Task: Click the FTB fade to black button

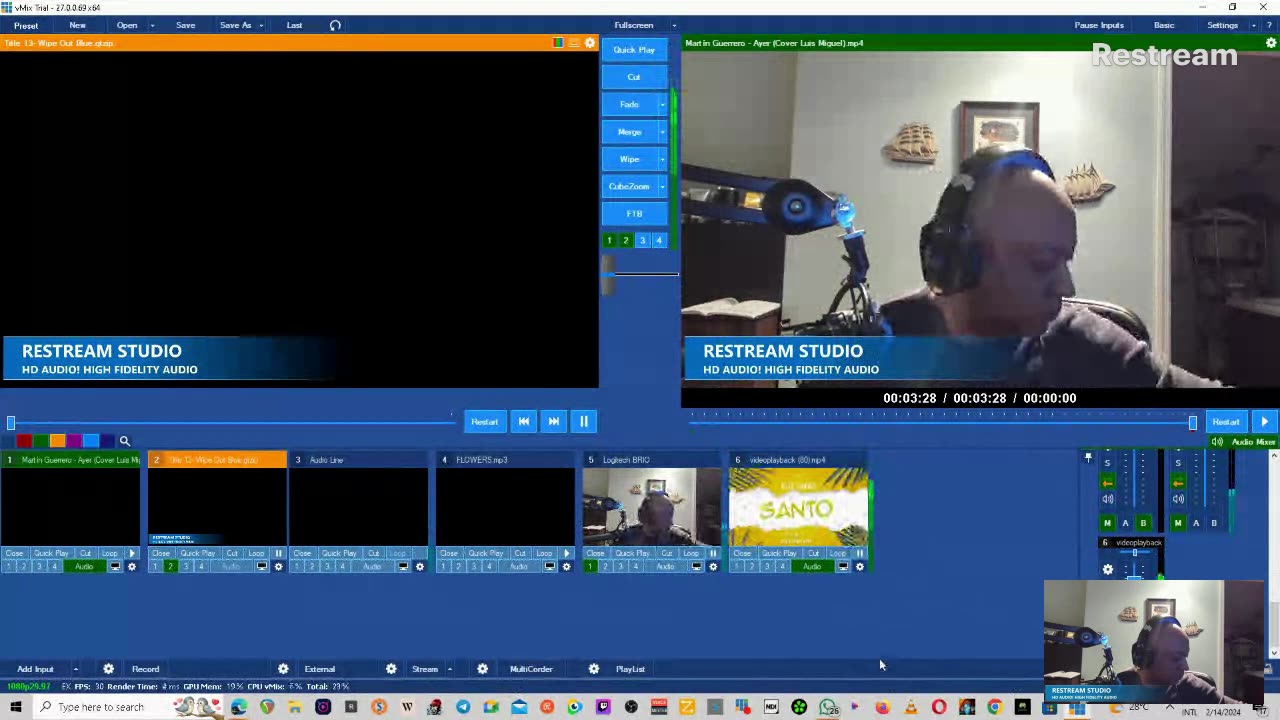Action: click(634, 214)
